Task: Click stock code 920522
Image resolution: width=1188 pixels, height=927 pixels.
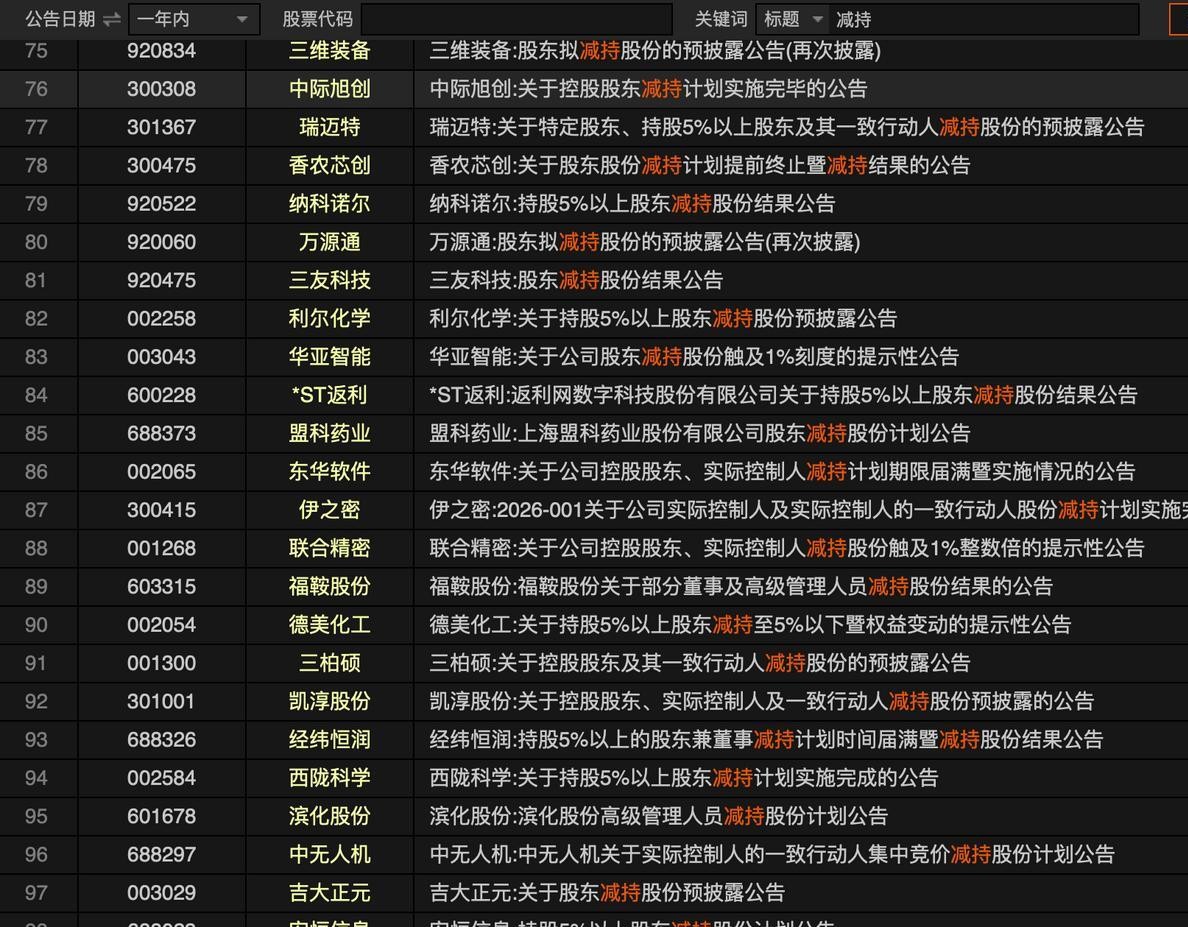Action: click(161, 204)
